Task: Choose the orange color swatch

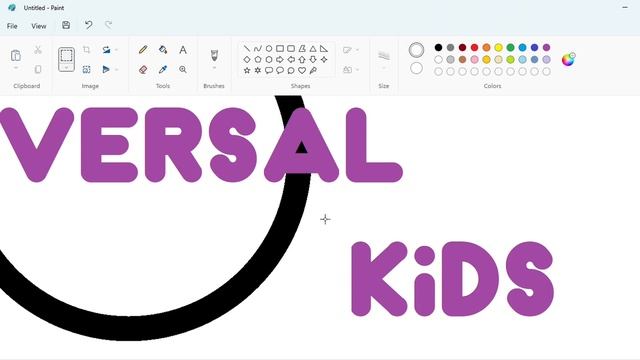Action: [487, 47]
